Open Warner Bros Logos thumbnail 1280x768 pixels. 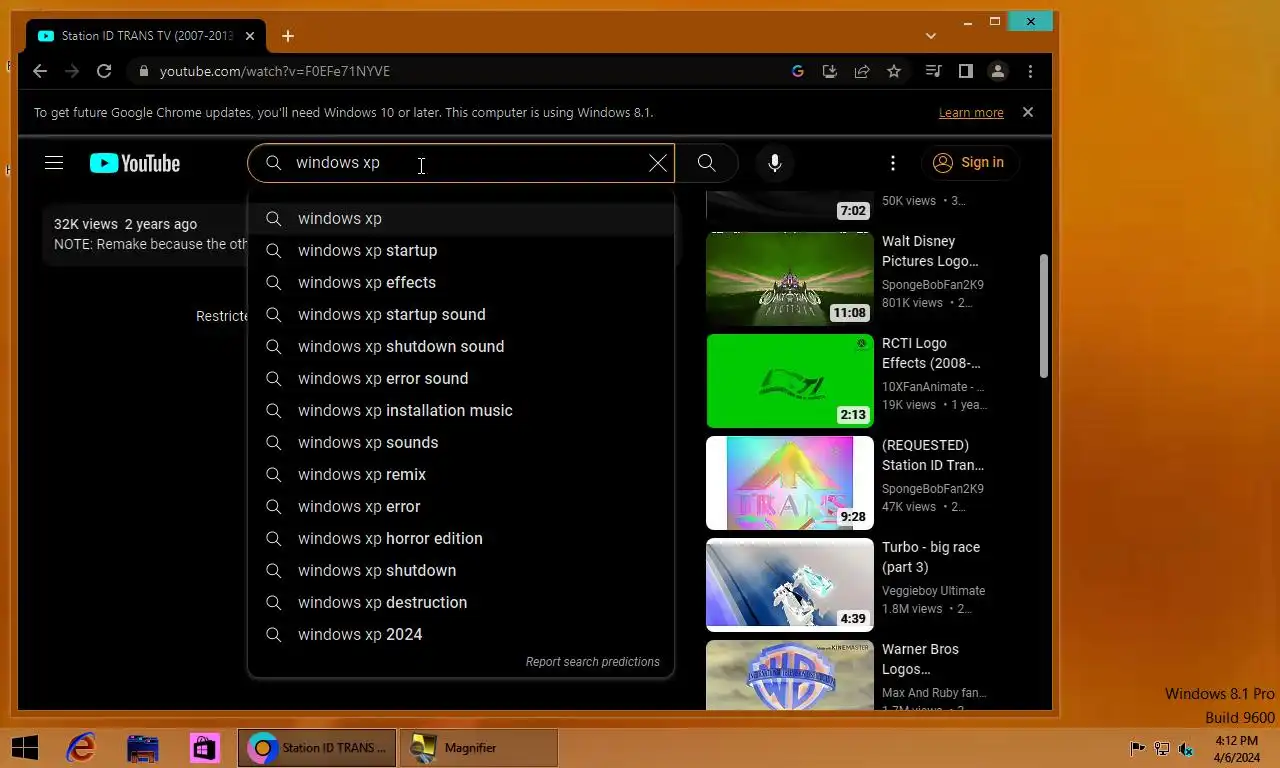[x=790, y=675]
